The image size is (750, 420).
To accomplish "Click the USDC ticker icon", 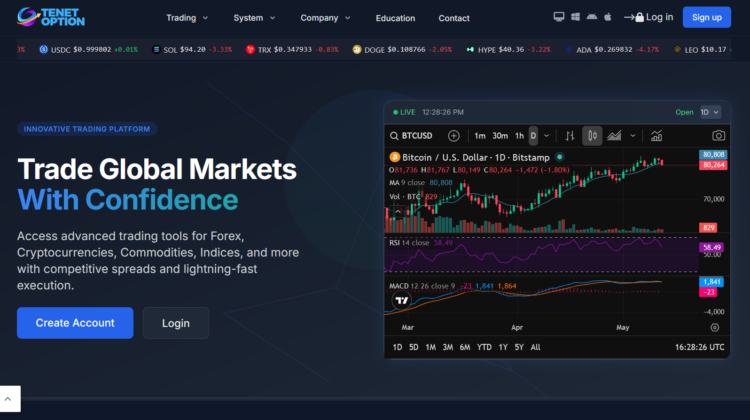I will (44, 49).
